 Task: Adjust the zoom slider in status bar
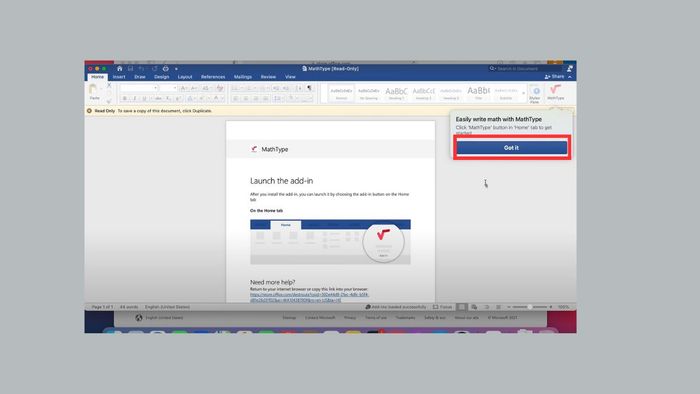tap(530, 307)
